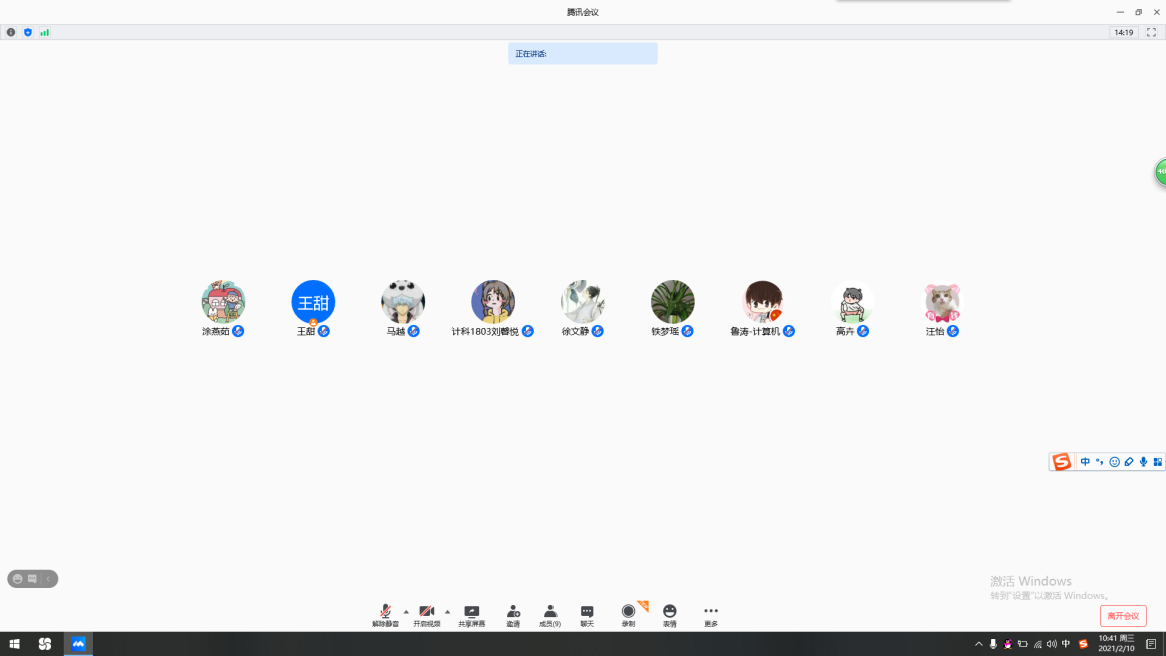Viewport: 1166px width, 656px height.
Task: Open the 邀请 invite icon
Action: coord(513,615)
